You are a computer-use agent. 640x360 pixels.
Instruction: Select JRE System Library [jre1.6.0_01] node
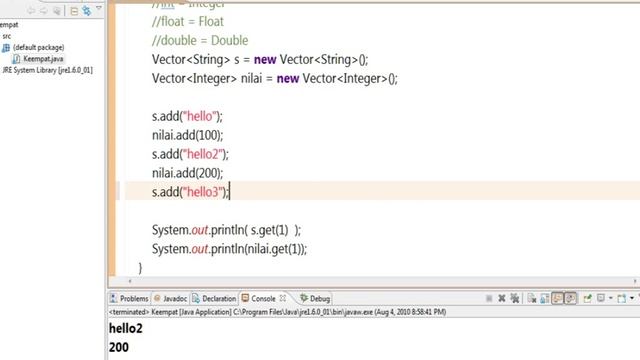[x=47, y=70]
